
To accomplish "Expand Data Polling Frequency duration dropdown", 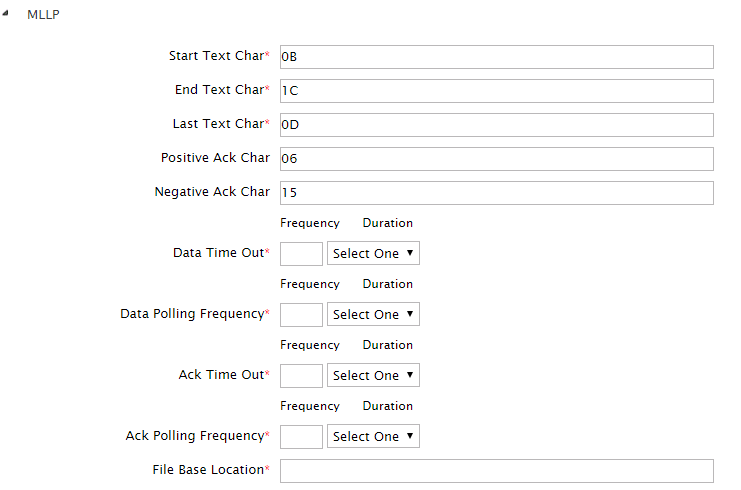I will 373,314.
